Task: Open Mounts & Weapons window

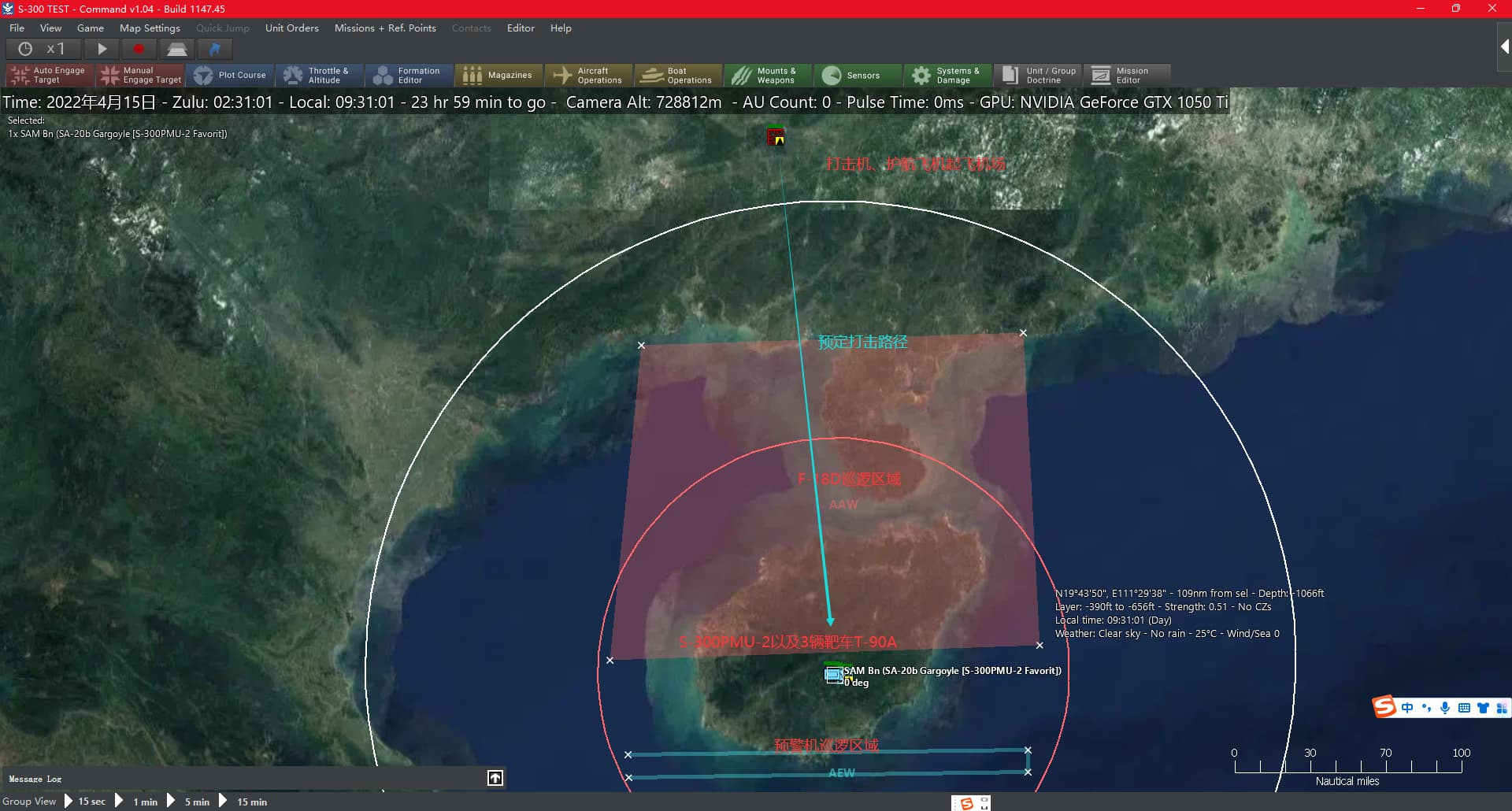Action: pos(769,76)
